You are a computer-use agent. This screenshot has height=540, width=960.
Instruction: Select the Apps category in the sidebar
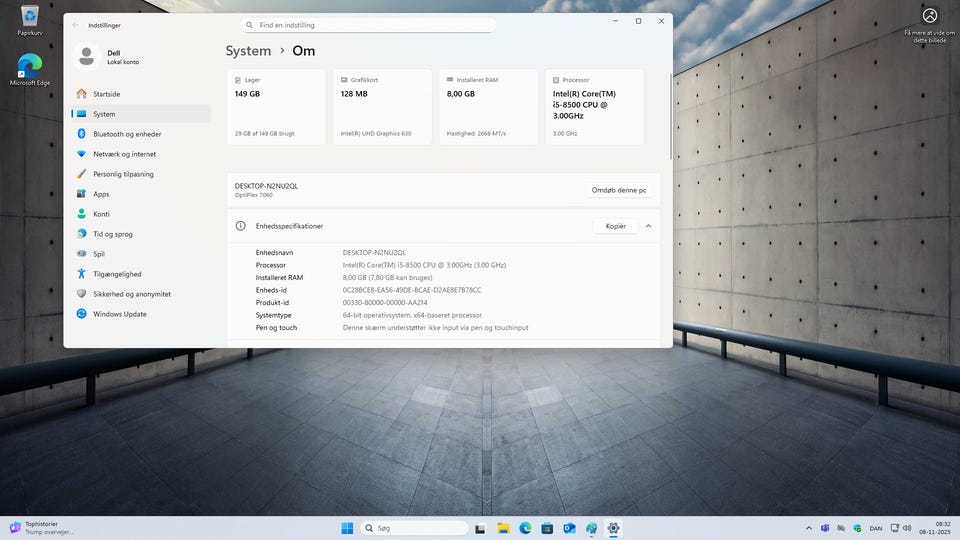pos(101,194)
